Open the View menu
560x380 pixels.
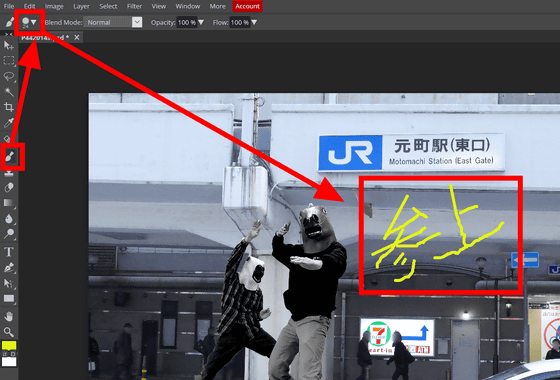click(159, 6)
